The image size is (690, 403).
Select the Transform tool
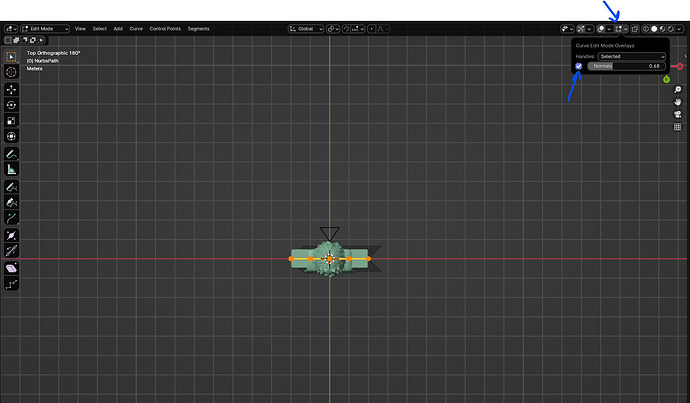(11, 136)
